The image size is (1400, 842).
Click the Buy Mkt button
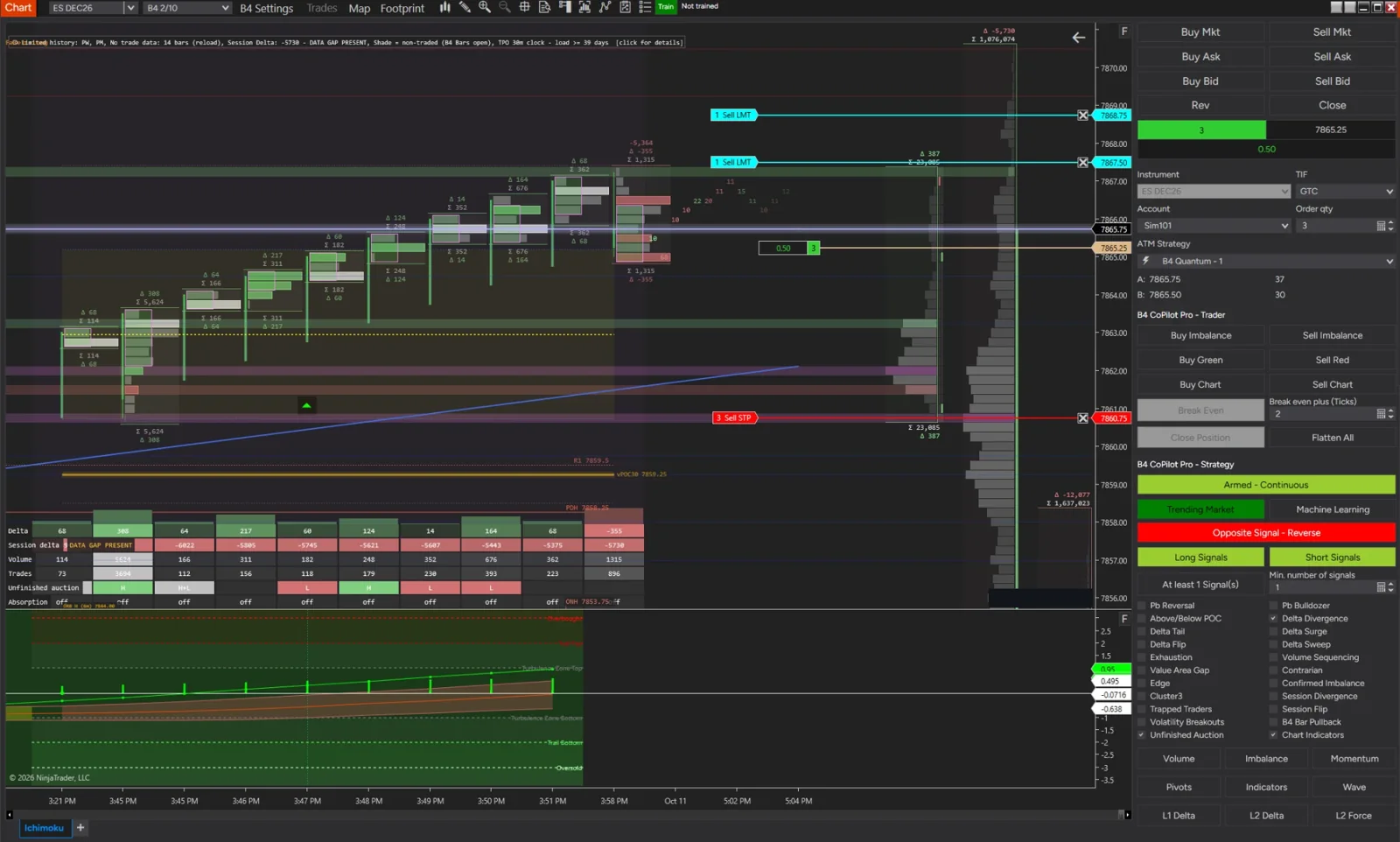pyautogui.click(x=1200, y=32)
